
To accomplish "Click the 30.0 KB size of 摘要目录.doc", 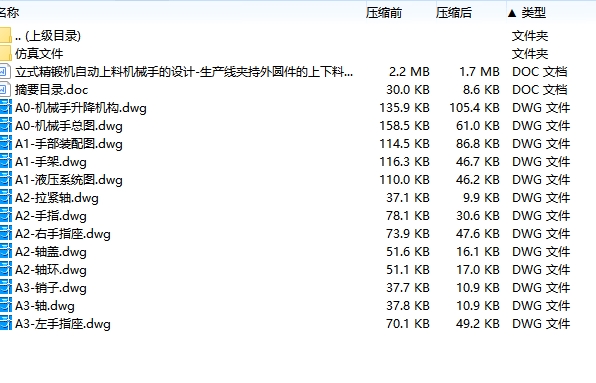I will pyautogui.click(x=408, y=90).
